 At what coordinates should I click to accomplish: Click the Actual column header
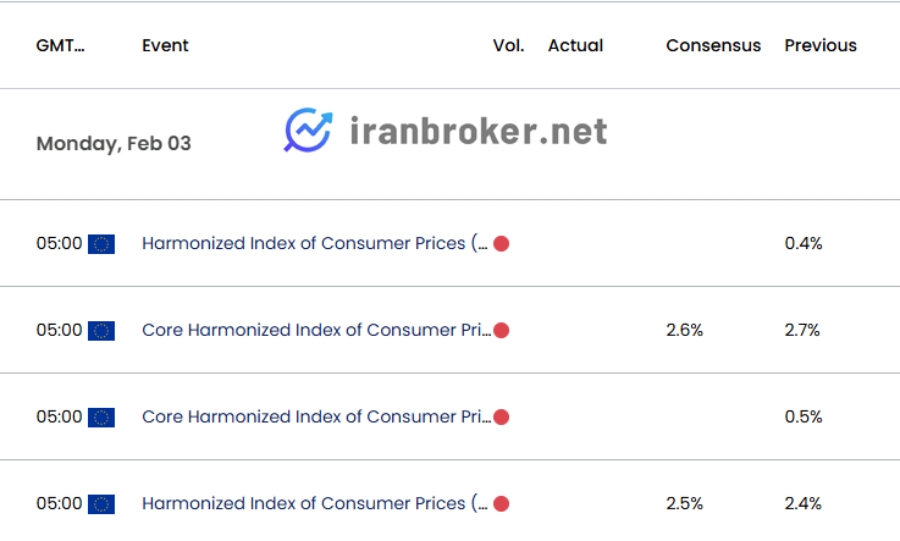[x=576, y=45]
